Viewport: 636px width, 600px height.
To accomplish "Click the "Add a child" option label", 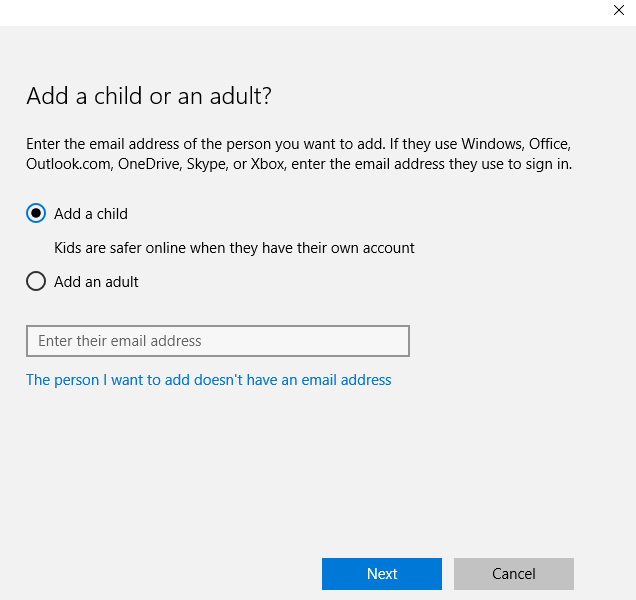I will tap(91, 214).
